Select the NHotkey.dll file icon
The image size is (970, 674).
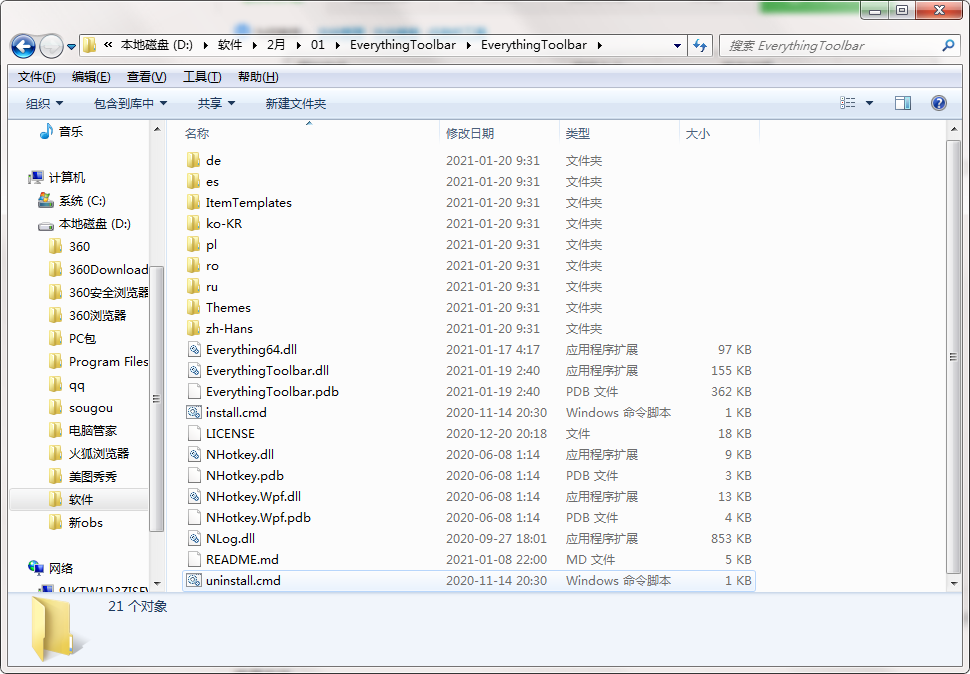pos(194,454)
